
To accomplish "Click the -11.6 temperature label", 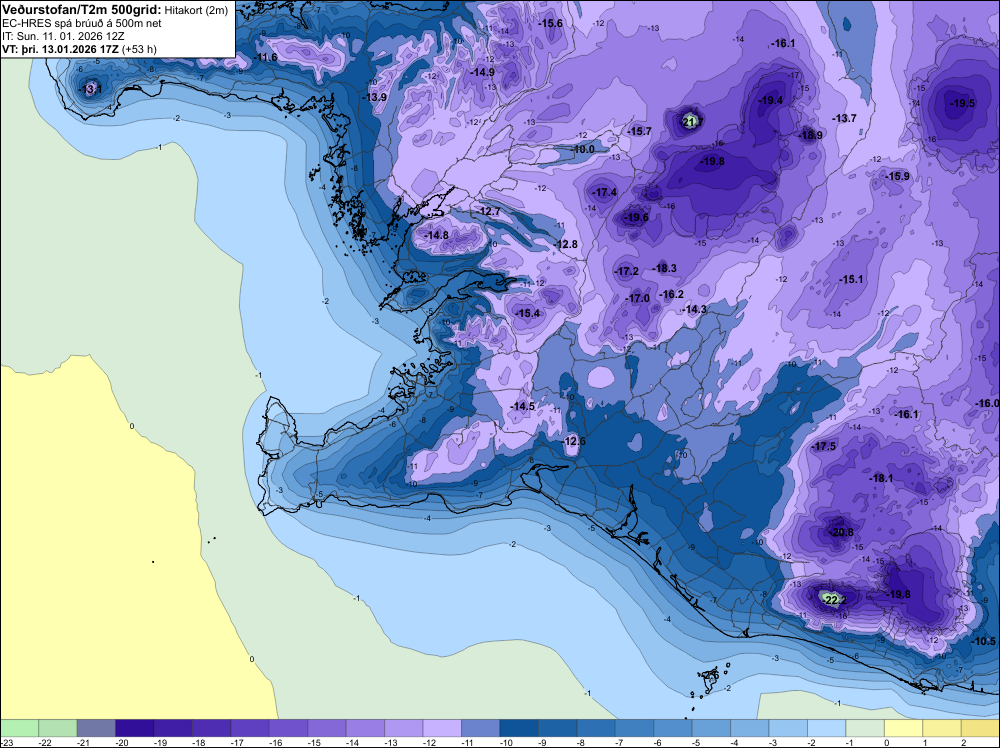I will click(x=265, y=57).
